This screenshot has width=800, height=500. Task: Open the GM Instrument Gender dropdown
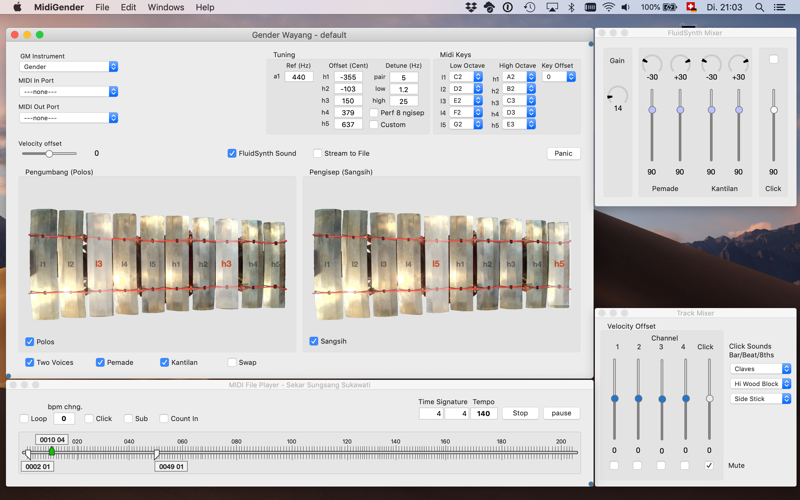click(x=68, y=67)
